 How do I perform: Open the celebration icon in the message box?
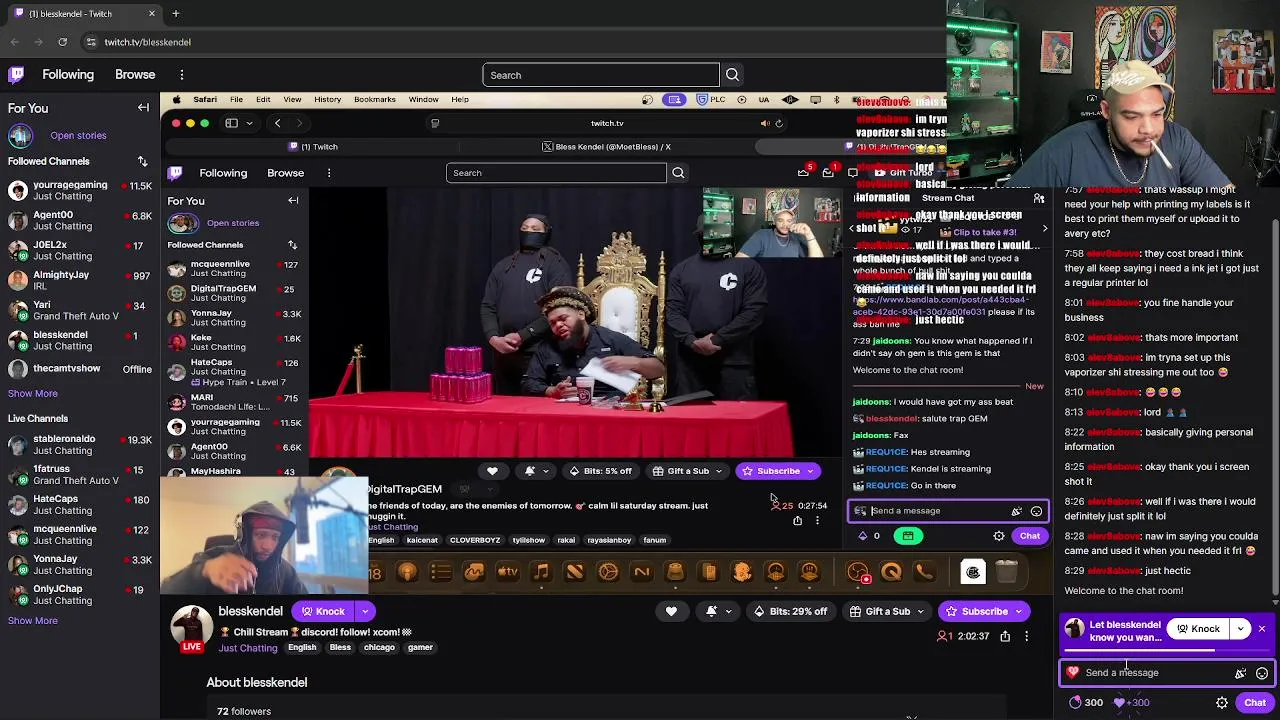(1241, 673)
